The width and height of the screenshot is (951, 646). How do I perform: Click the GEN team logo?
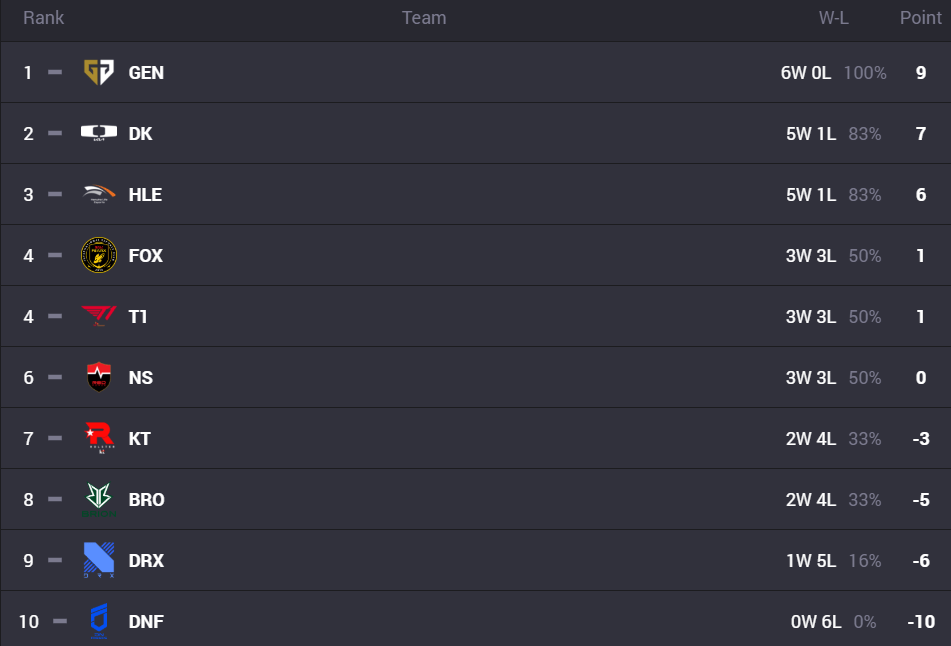(x=99, y=72)
